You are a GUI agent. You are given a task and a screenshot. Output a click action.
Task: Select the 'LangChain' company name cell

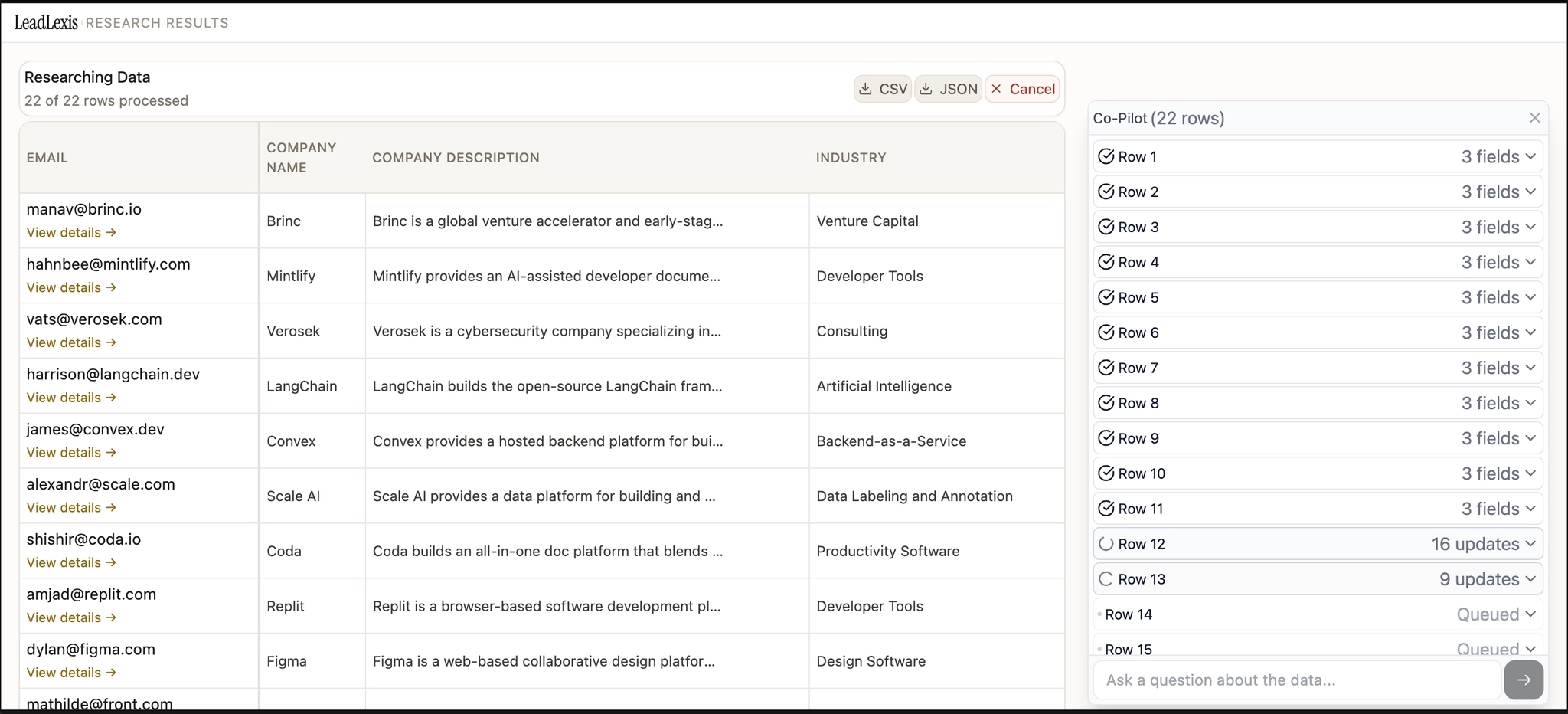(x=312, y=386)
